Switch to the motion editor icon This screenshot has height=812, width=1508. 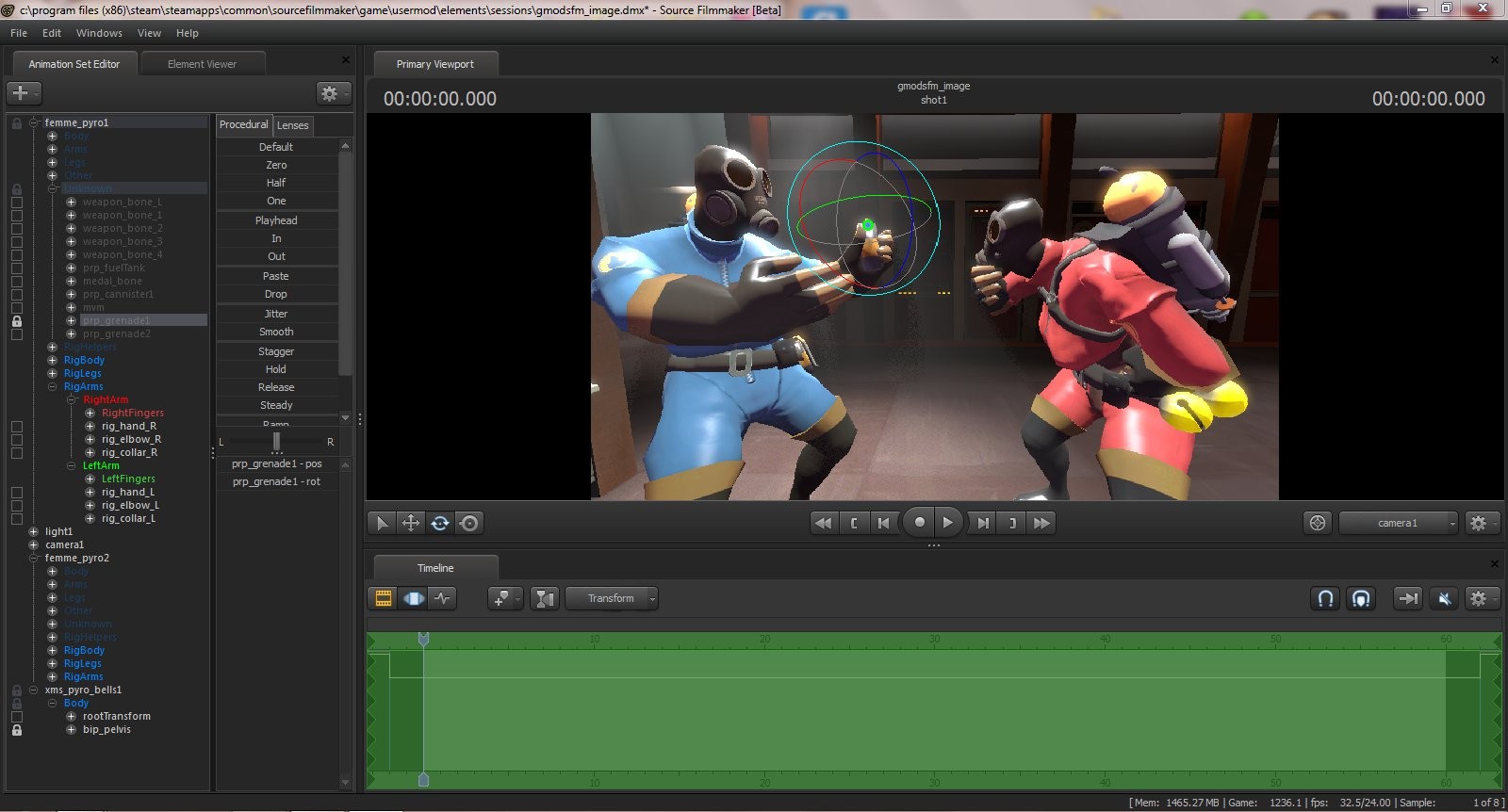414,598
